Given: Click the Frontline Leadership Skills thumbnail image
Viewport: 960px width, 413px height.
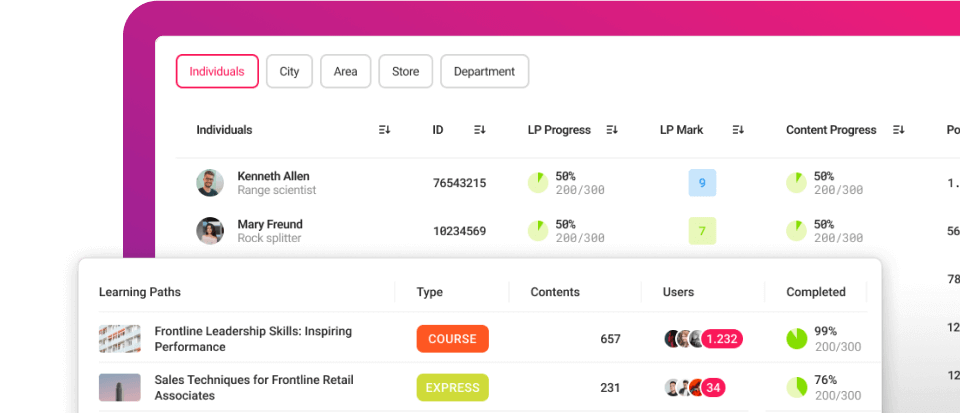Looking at the screenshot, I should coord(119,339).
